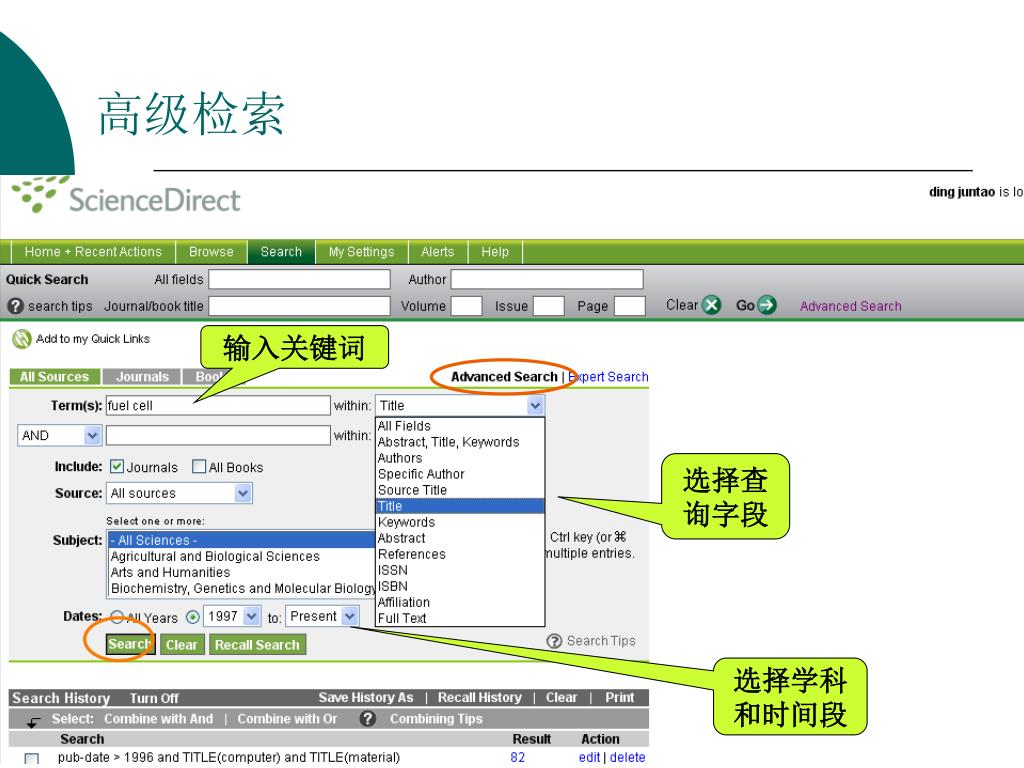The height and width of the screenshot is (768, 1024).
Task: Click the Recall Search button
Action: tap(257, 645)
